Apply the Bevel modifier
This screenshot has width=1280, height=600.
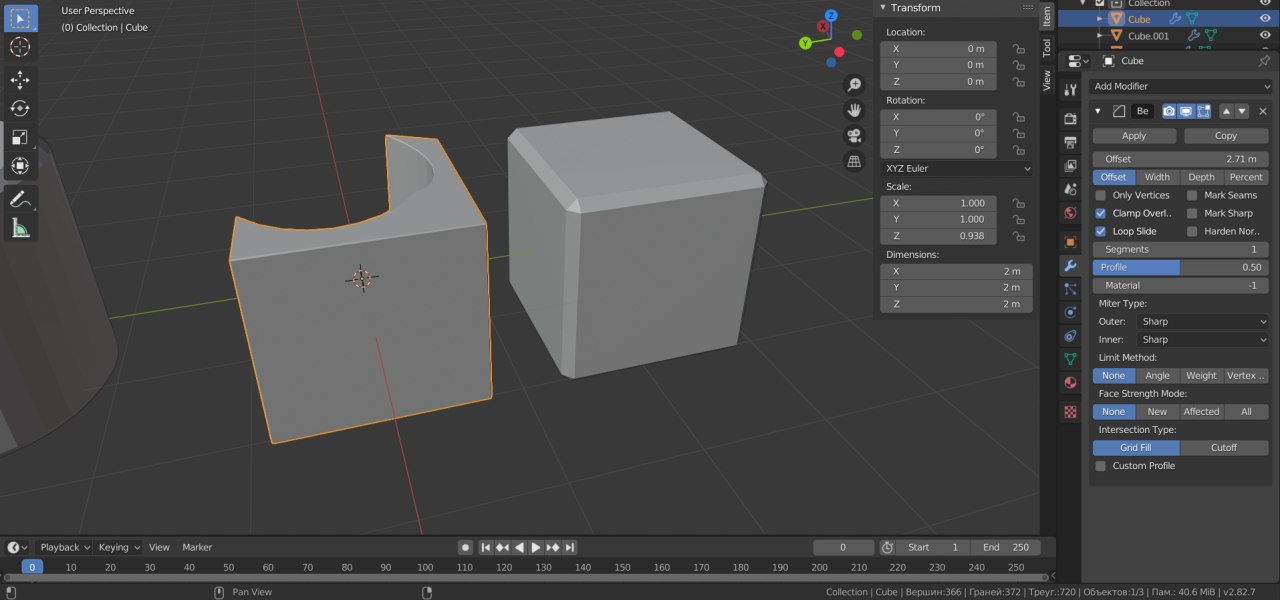pos(1134,136)
